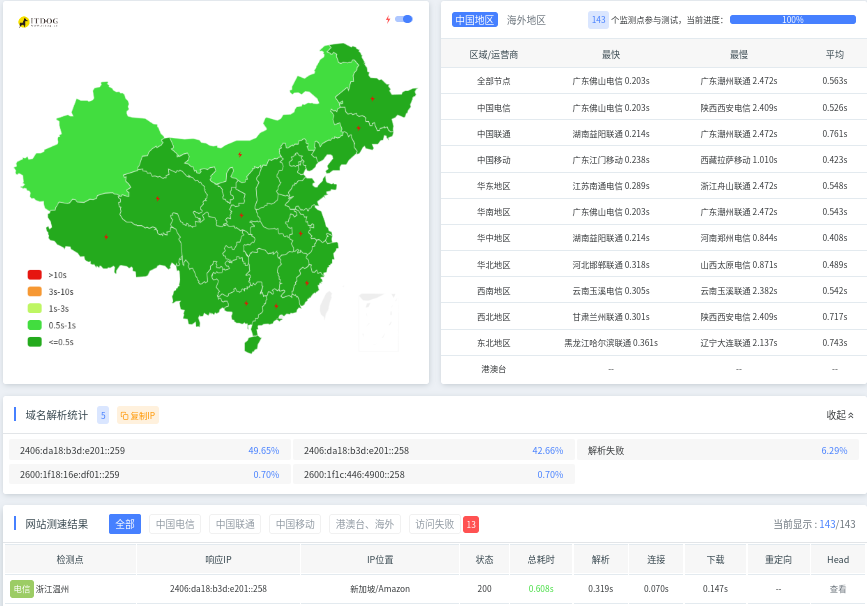Click the 100% test progress bar
This screenshot has width=867, height=606.
792,19
